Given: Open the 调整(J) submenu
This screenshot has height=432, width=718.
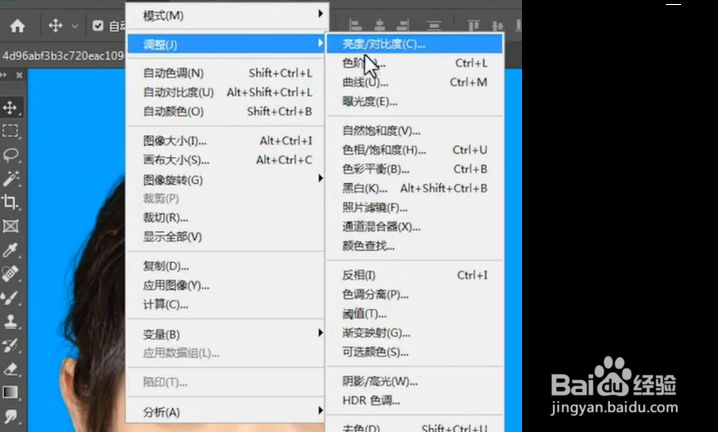Looking at the screenshot, I should coord(226,44).
